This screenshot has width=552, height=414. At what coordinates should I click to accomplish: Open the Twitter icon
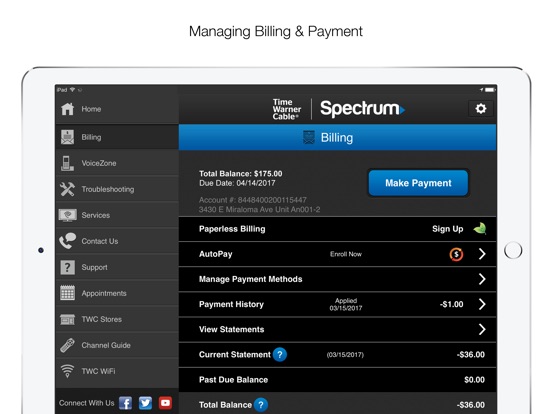145,403
